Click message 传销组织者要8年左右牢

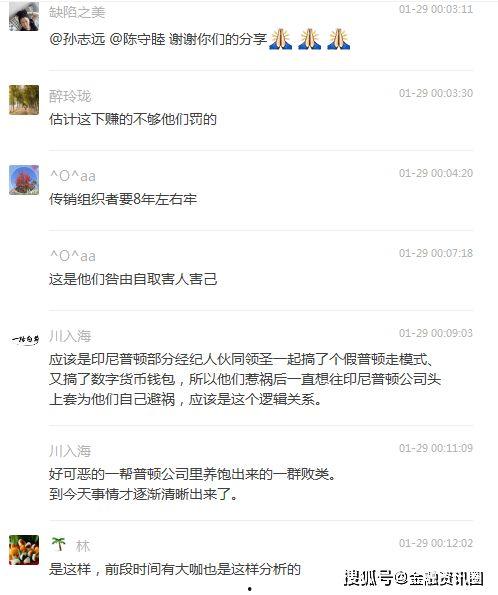[123, 199]
